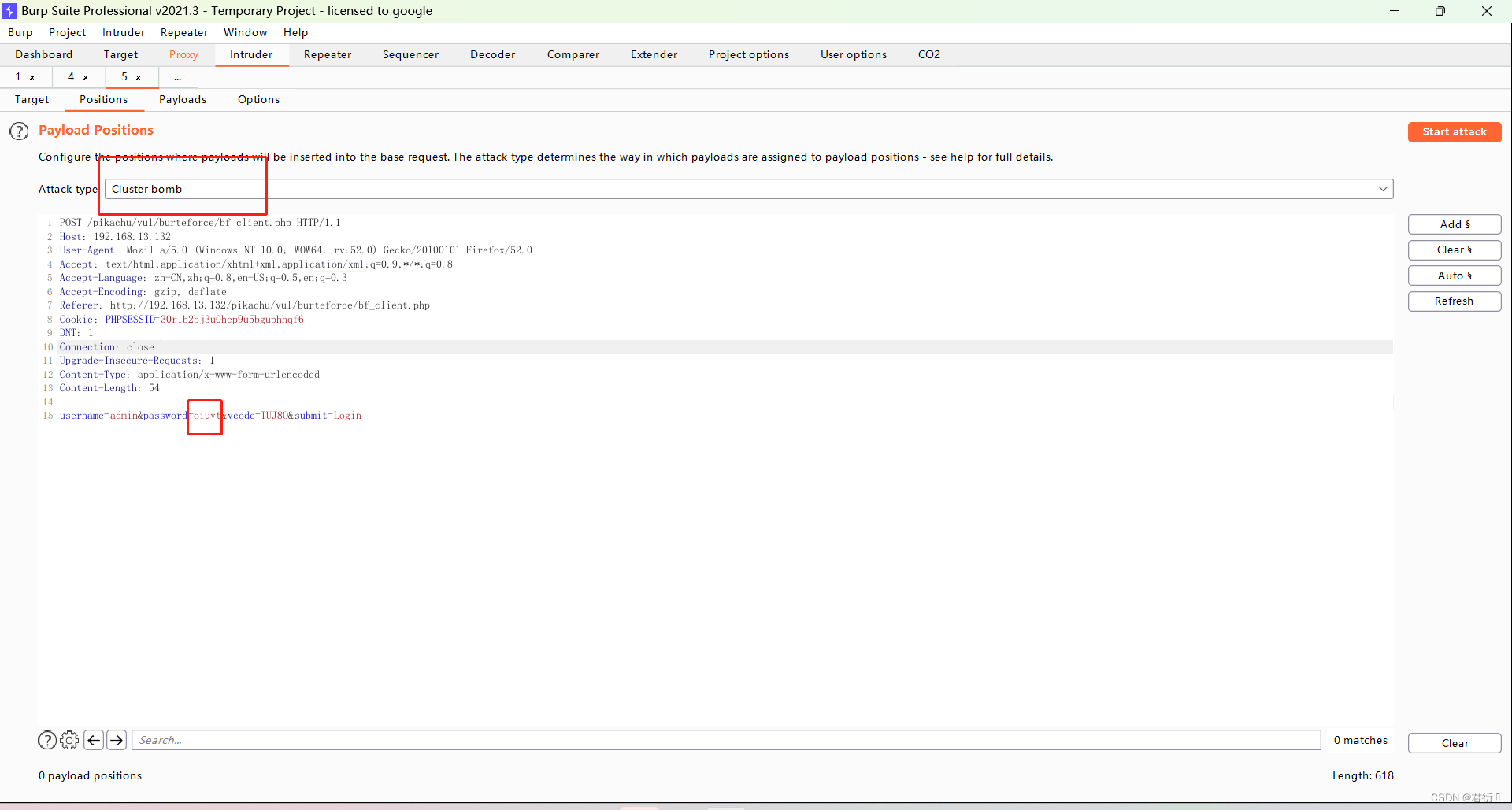The height and width of the screenshot is (810, 1512).
Task: Open the Repeater menu in menu bar
Action: click(184, 32)
